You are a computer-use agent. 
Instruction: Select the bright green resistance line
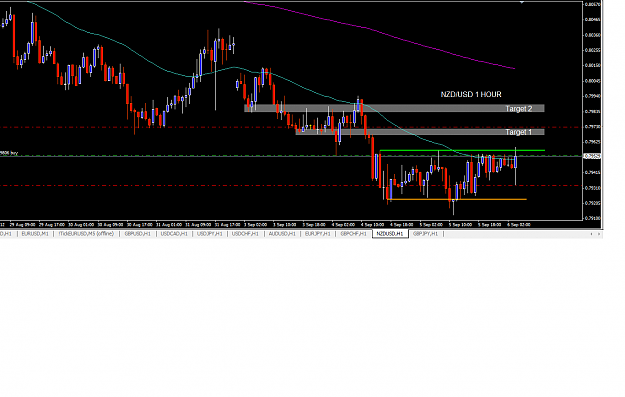click(x=462, y=150)
